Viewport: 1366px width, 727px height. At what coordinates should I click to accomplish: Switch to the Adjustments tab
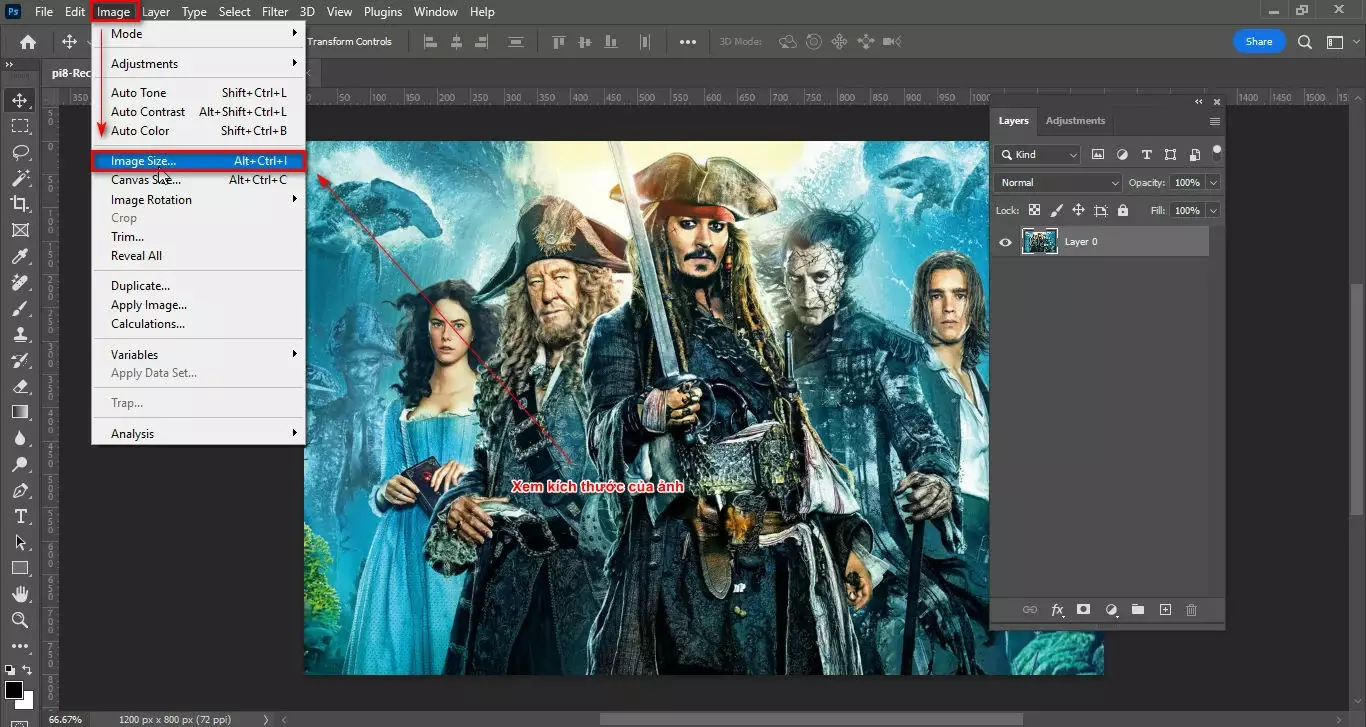(1075, 120)
